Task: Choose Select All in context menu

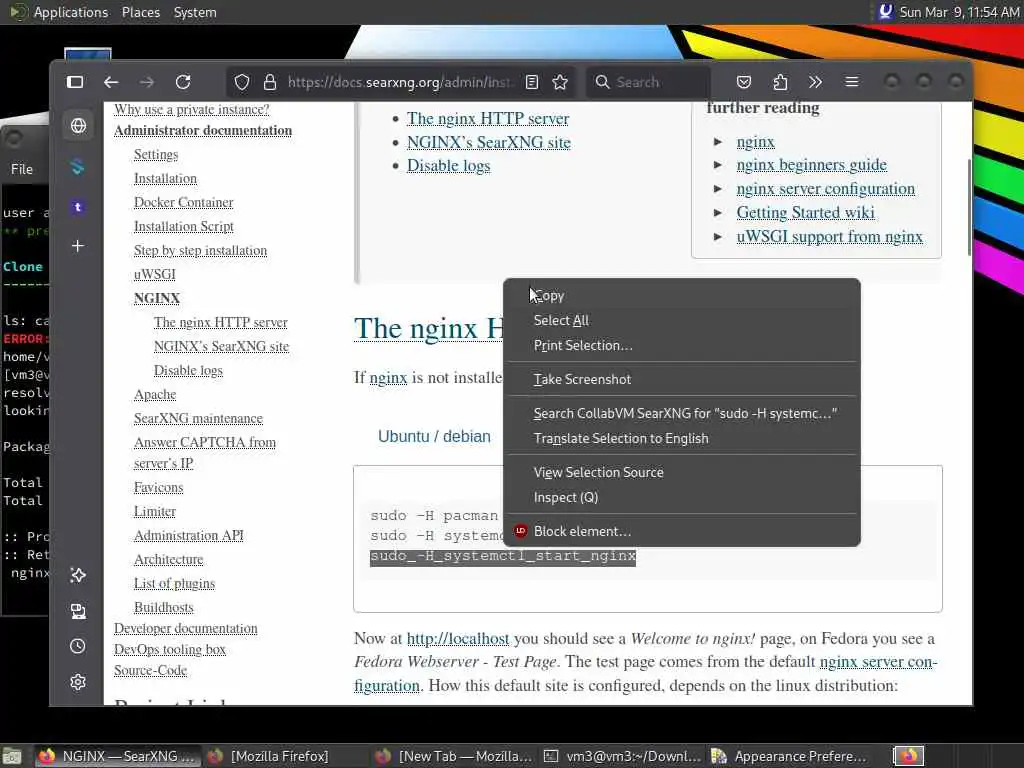Action: coord(682,320)
